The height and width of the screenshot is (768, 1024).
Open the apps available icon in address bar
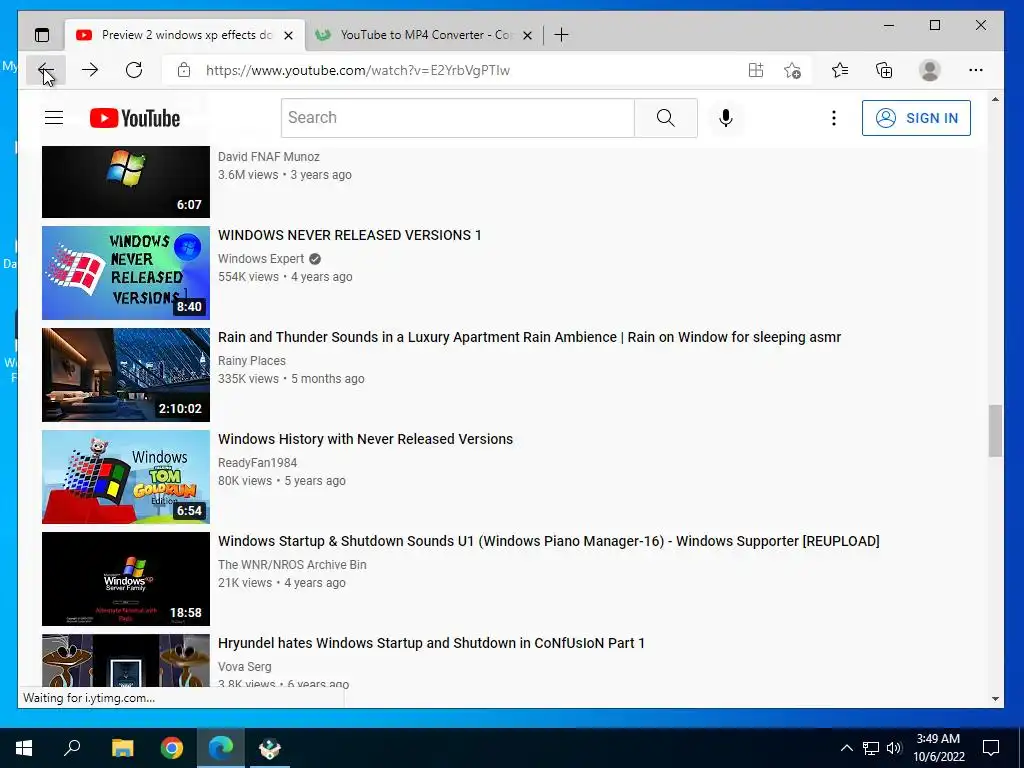tap(756, 70)
